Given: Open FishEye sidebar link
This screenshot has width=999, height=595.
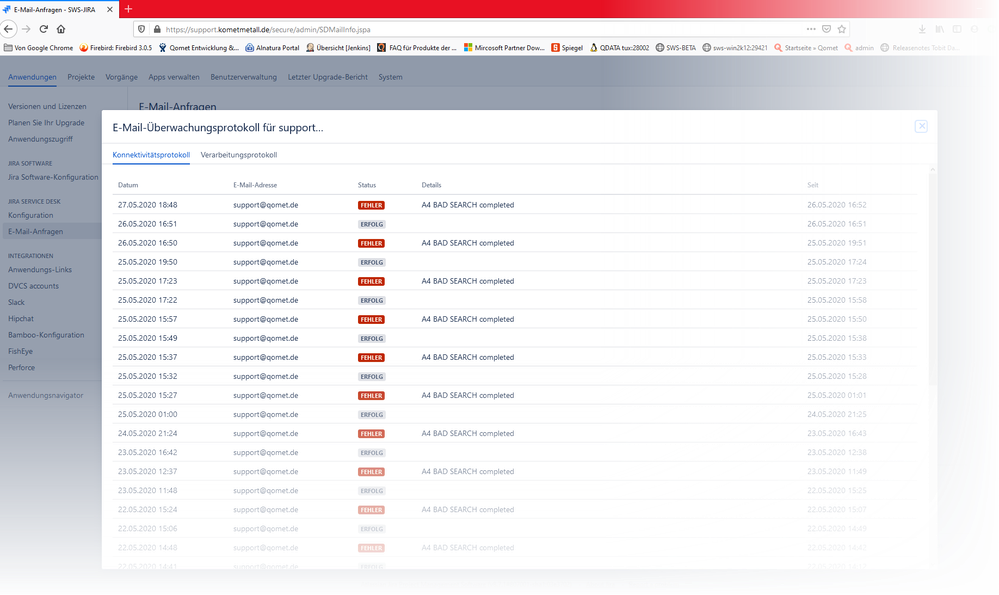Looking at the screenshot, I should coord(20,351).
